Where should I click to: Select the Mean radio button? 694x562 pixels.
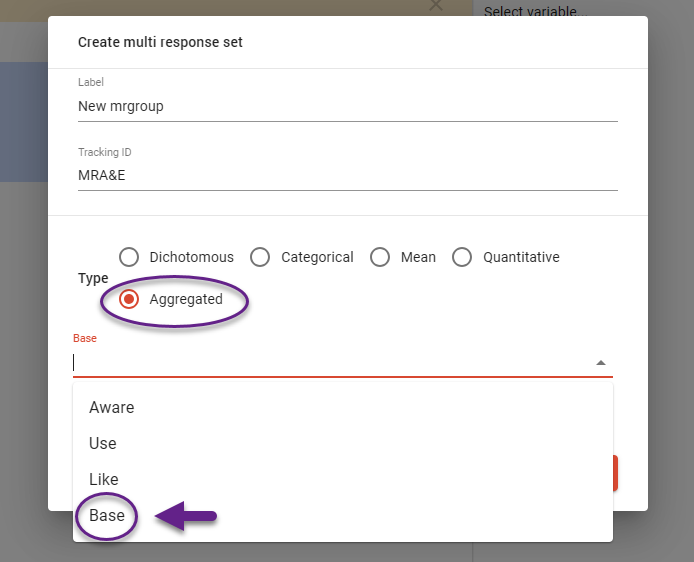(380, 257)
